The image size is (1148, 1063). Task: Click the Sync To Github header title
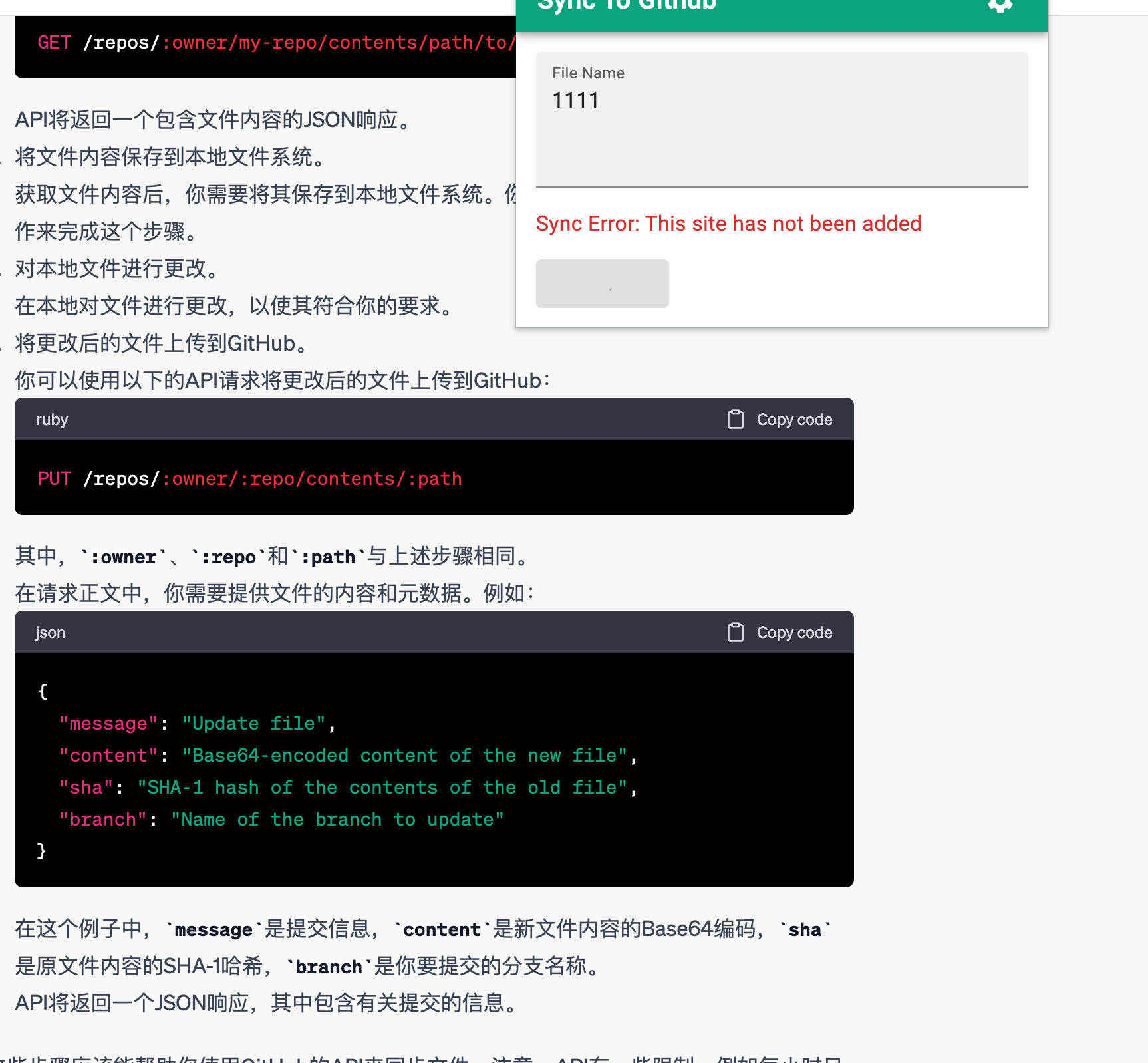627,5
